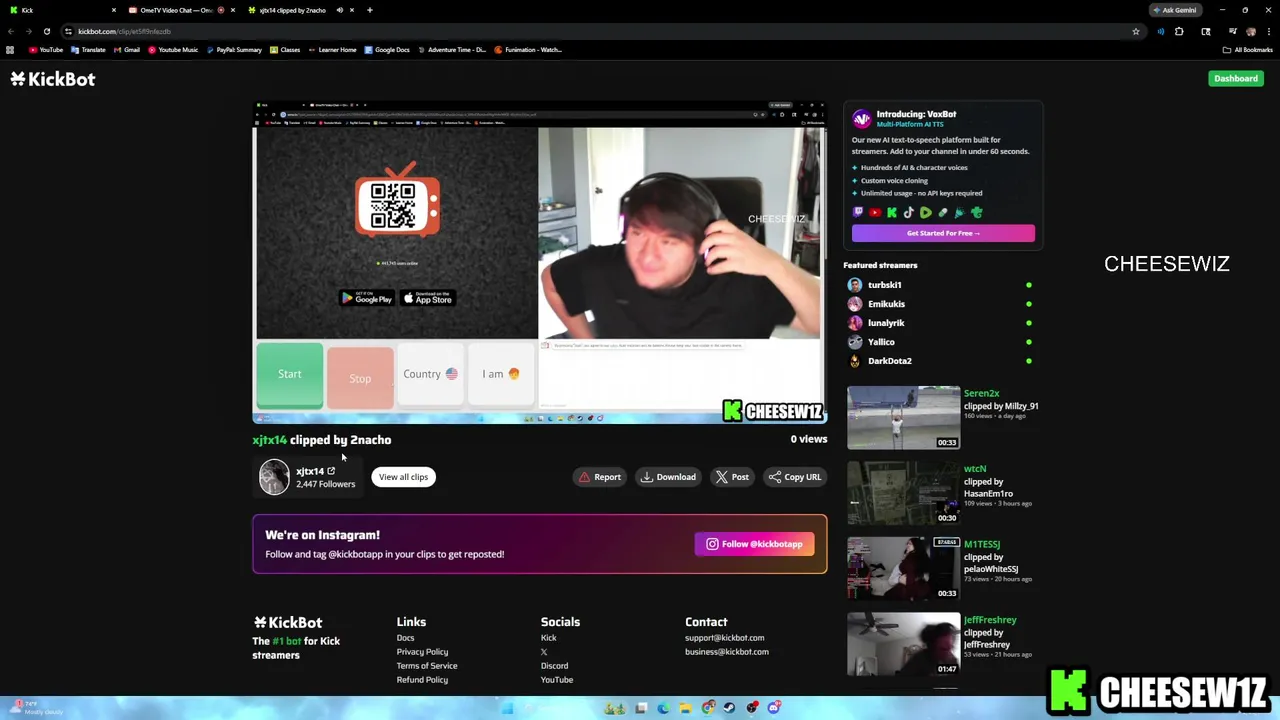The width and height of the screenshot is (1280, 720).
Task: Switch to the Kick tab
Action: pos(60,10)
